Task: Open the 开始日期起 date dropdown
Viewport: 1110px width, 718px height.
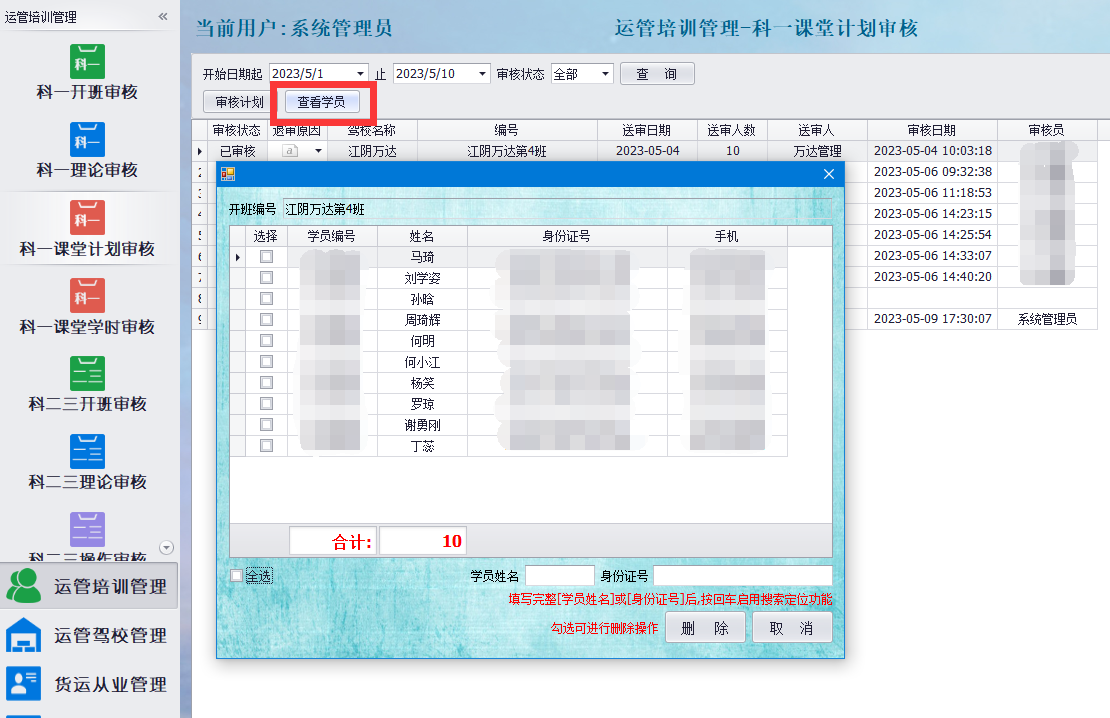Action: pos(360,74)
